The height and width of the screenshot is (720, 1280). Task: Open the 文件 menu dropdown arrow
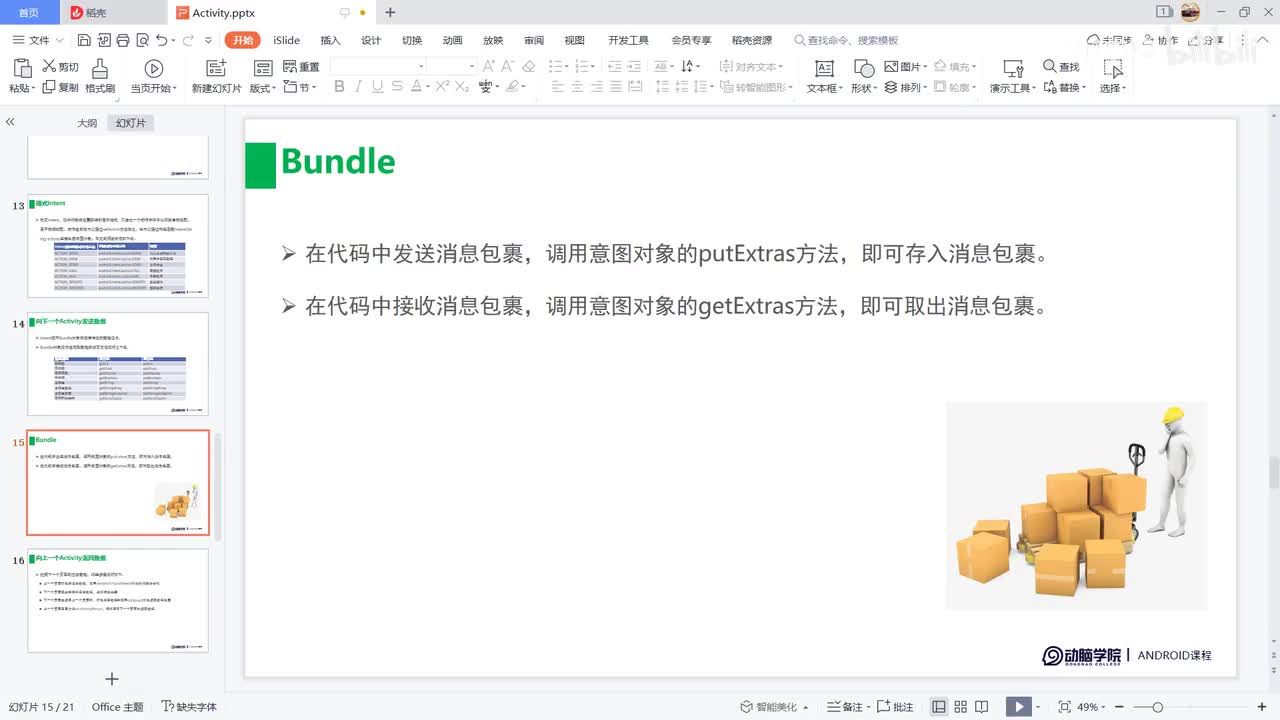[59, 40]
